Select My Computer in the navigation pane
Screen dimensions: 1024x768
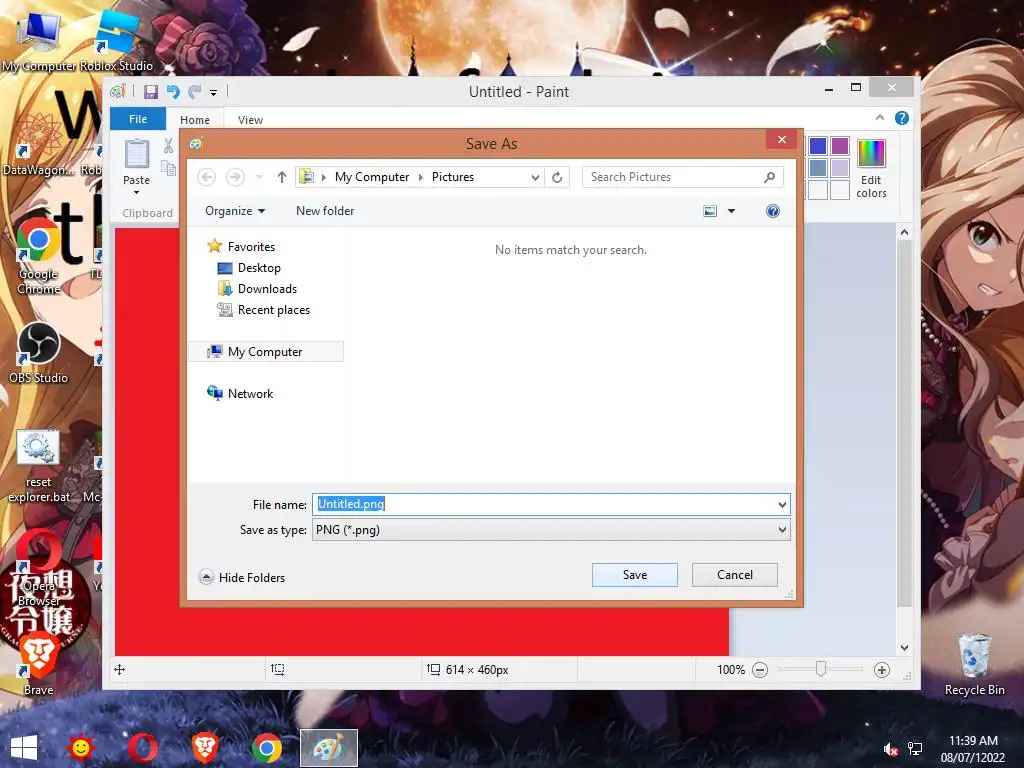[x=266, y=351]
